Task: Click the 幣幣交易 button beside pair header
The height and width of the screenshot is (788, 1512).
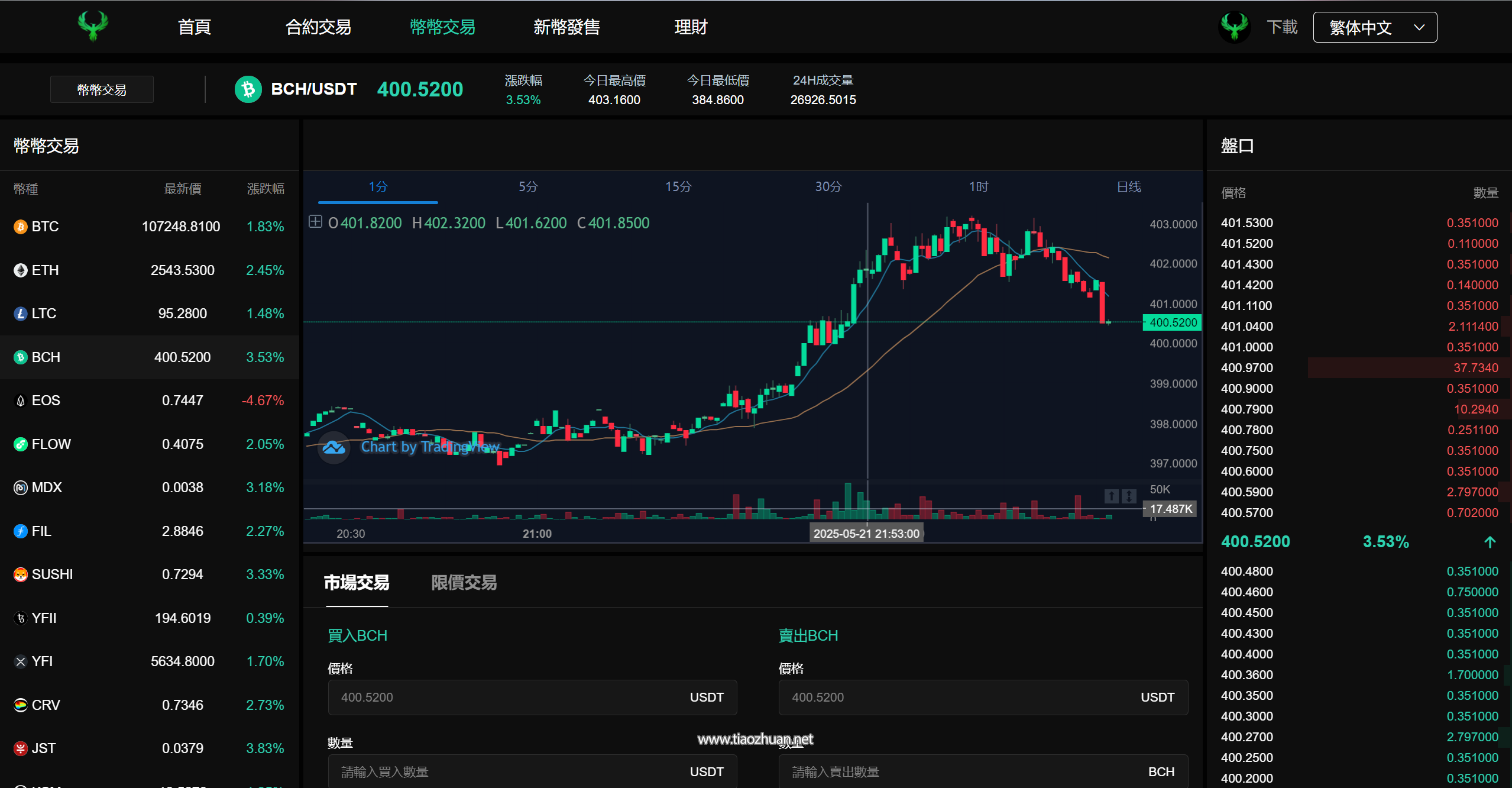Action: (x=102, y=89)
